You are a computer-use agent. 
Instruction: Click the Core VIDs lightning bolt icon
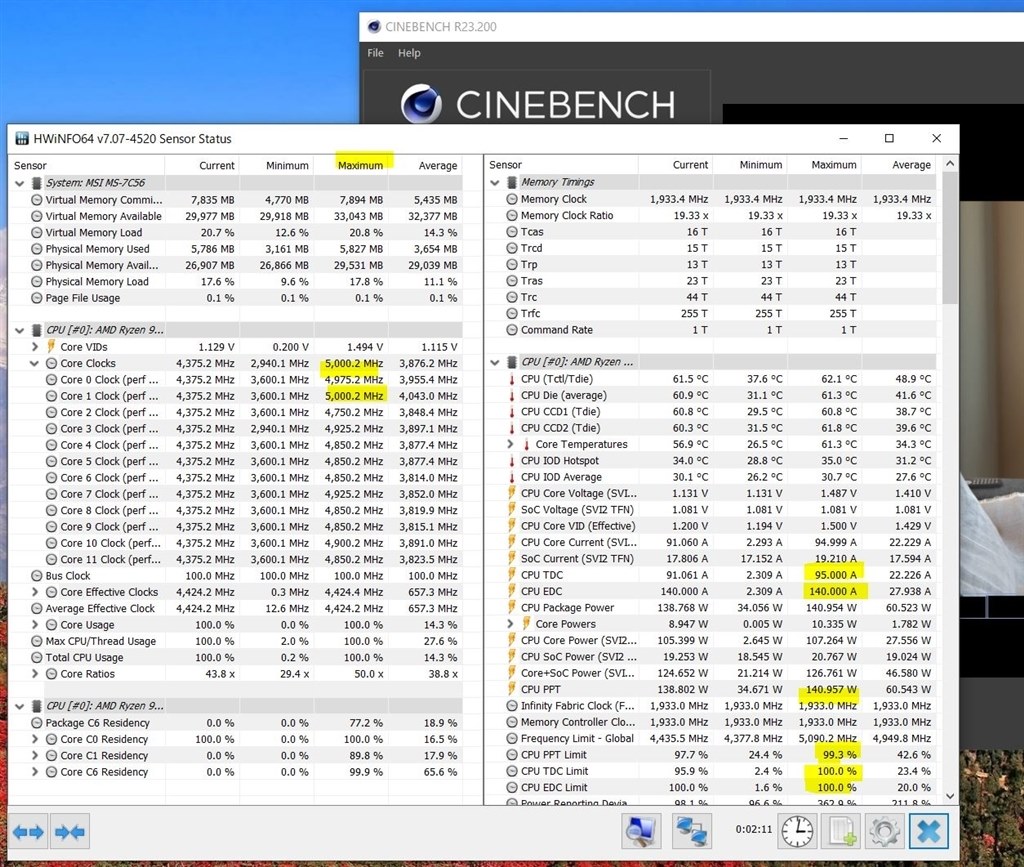(51, 346)
